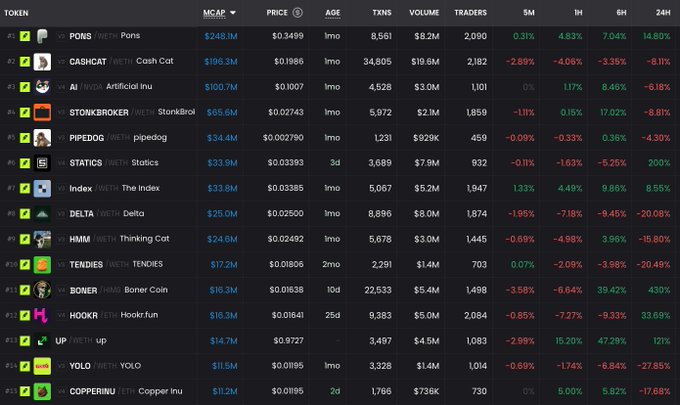Click the $19.6M volume value
This screenshot has width=680, height=405.
(x=425, y=62)
